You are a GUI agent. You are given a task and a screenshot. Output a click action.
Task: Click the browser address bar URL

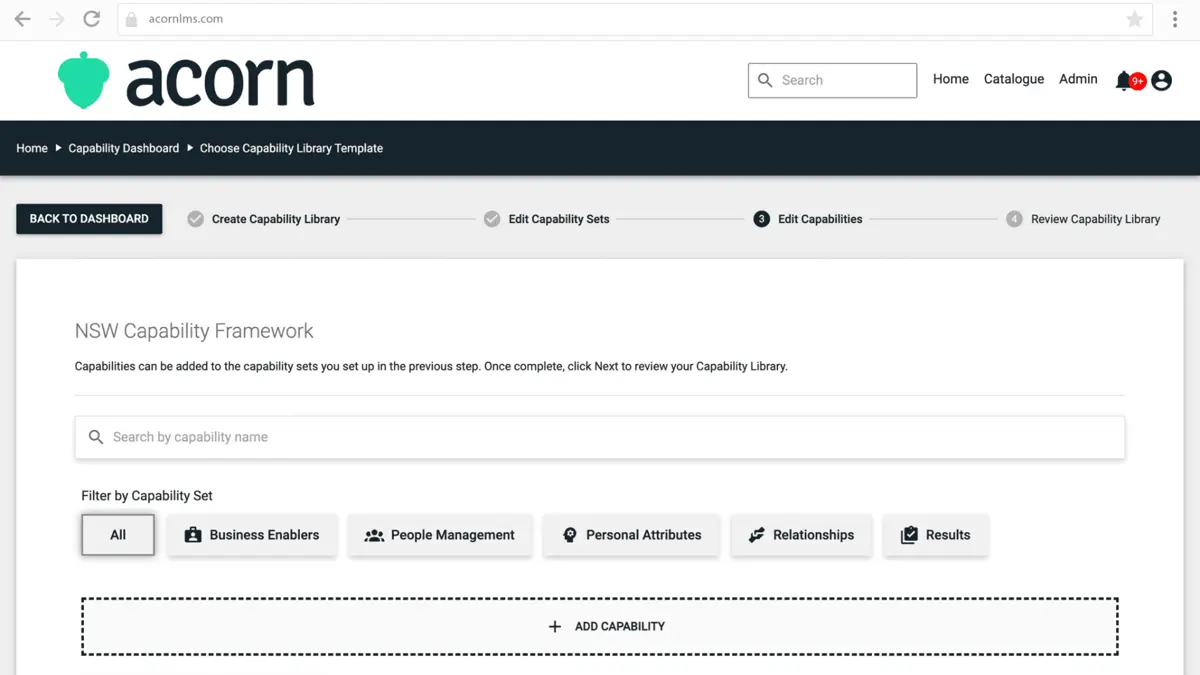click(186, 19)
